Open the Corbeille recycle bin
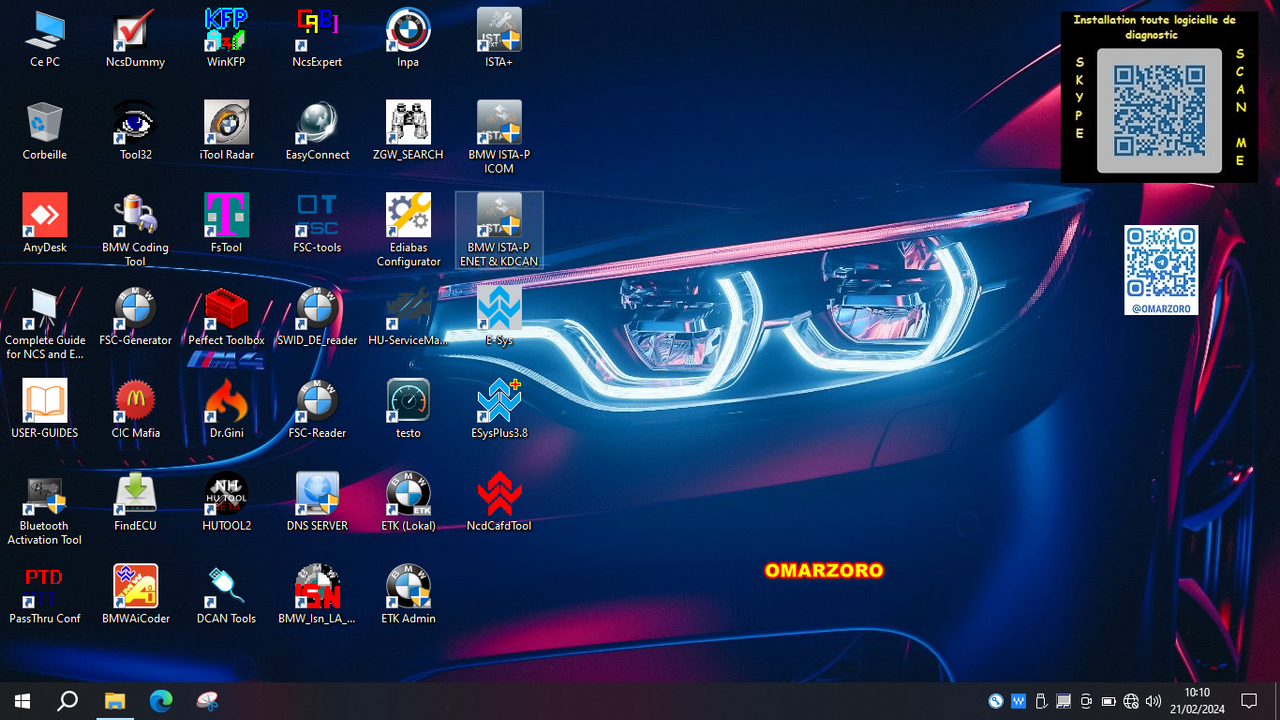 (x=45, y=131)
